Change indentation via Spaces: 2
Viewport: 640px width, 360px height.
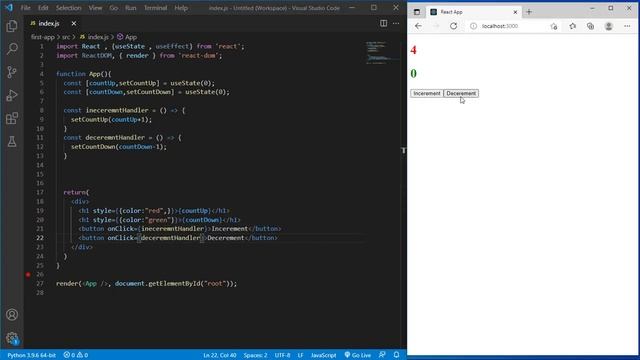tap(256, 355)
